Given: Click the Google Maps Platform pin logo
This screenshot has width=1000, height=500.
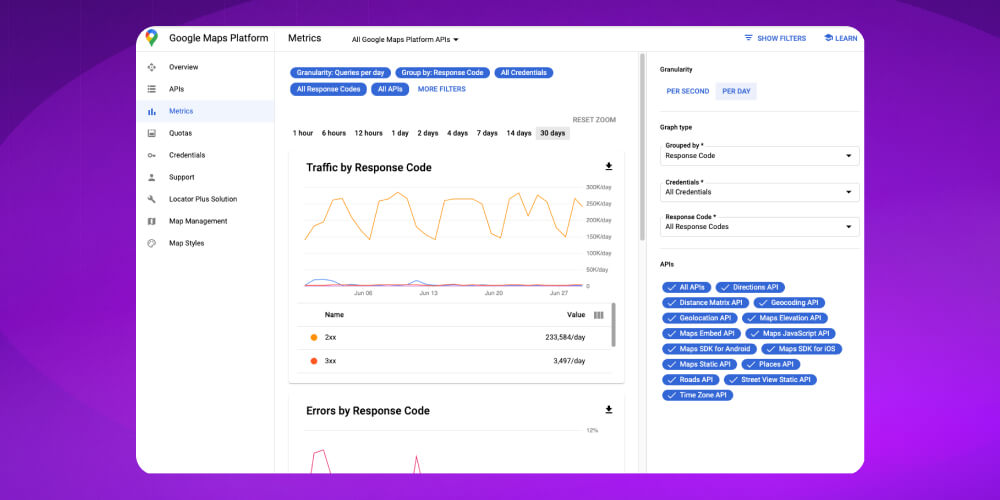Looking at the screenshot, I should [x=151, y=38].
